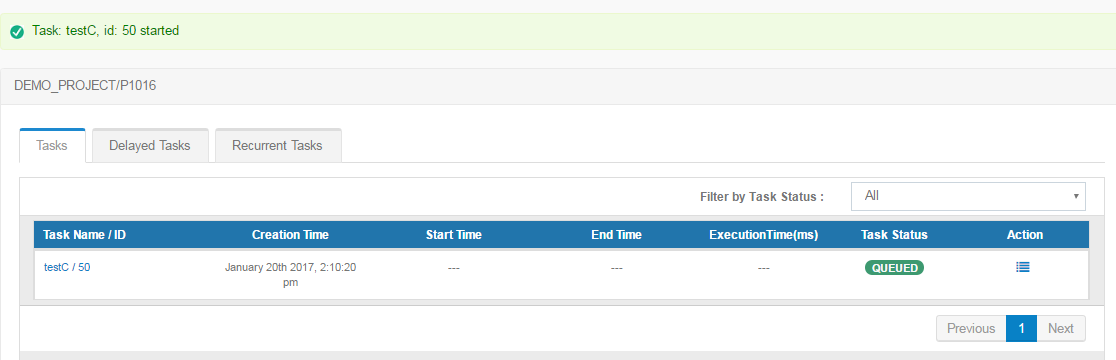Click the ExecutionTime(ms) column header
1116x360 pixels.
[x=764, y=235]
